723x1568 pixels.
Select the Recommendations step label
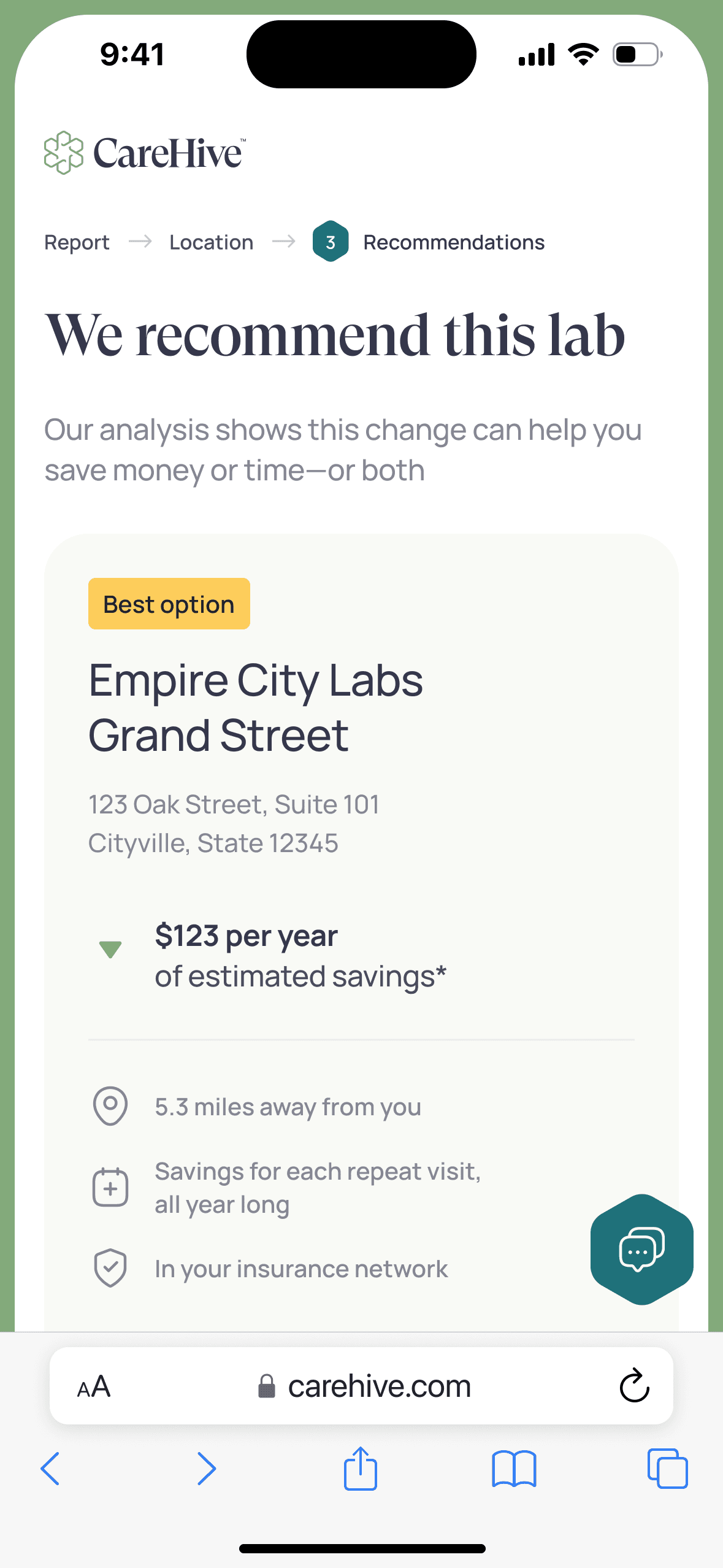(x=454, y=242)
